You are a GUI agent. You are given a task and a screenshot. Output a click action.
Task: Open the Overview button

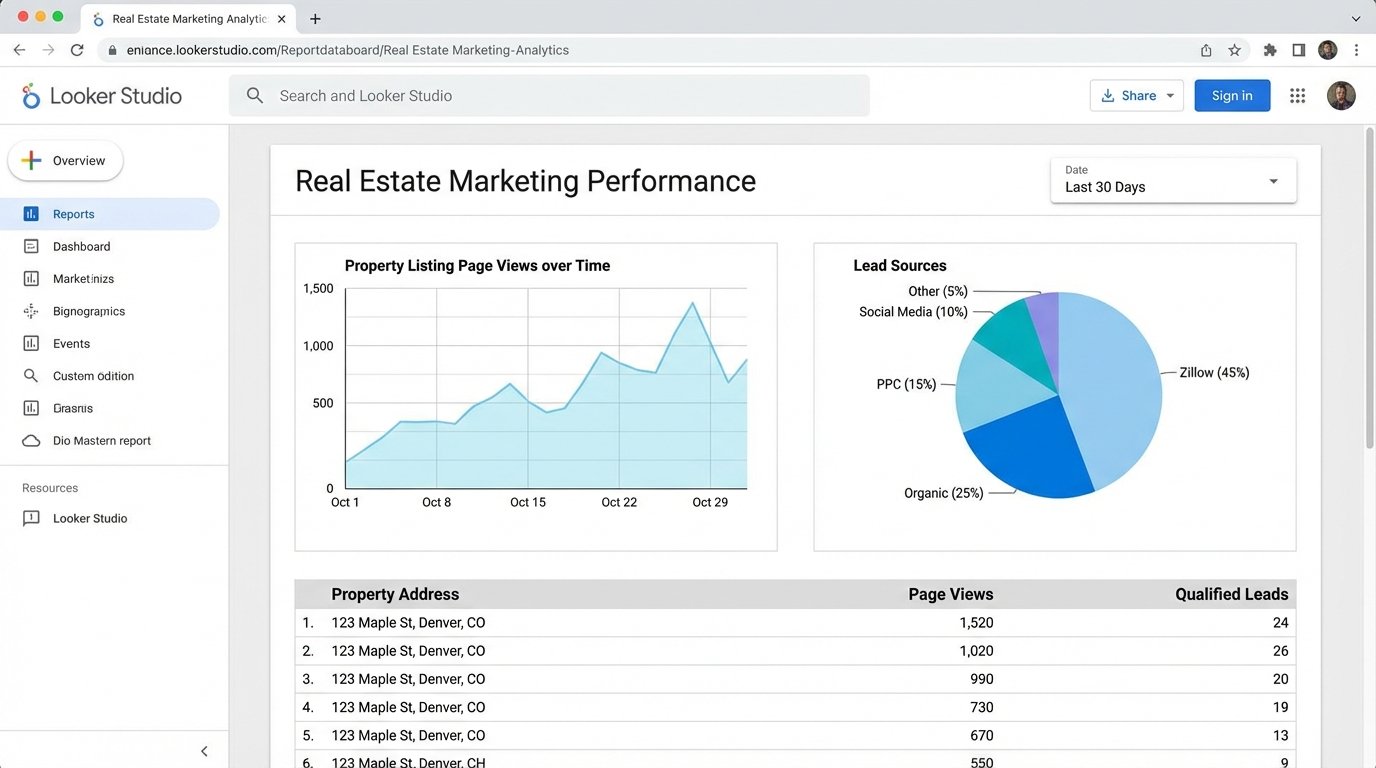[65, 160]
